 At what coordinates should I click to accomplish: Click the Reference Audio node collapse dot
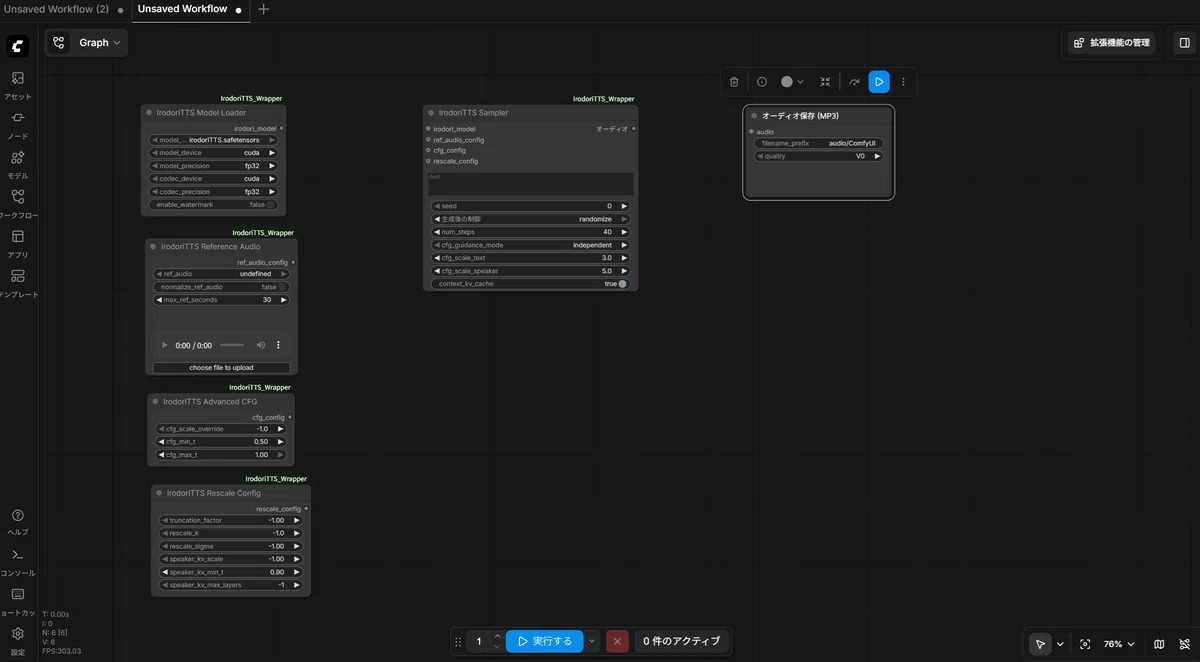pos(153,246)
